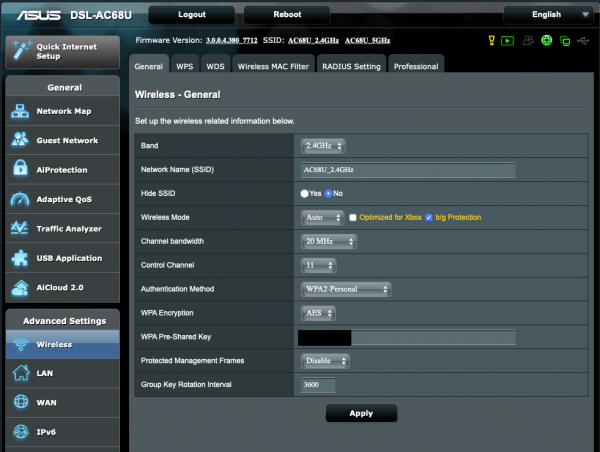600x452 pixels.
Task: Open USB Application page
Action: click(68, 258)
